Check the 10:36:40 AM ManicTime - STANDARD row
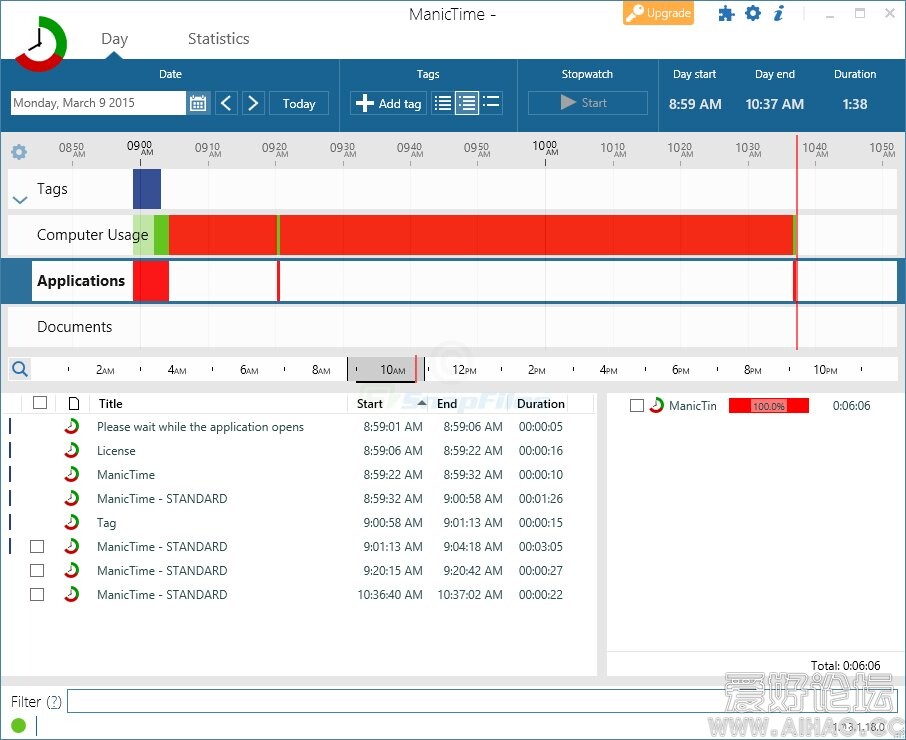This screenshot has width=906, height=740. click(37, 594)
